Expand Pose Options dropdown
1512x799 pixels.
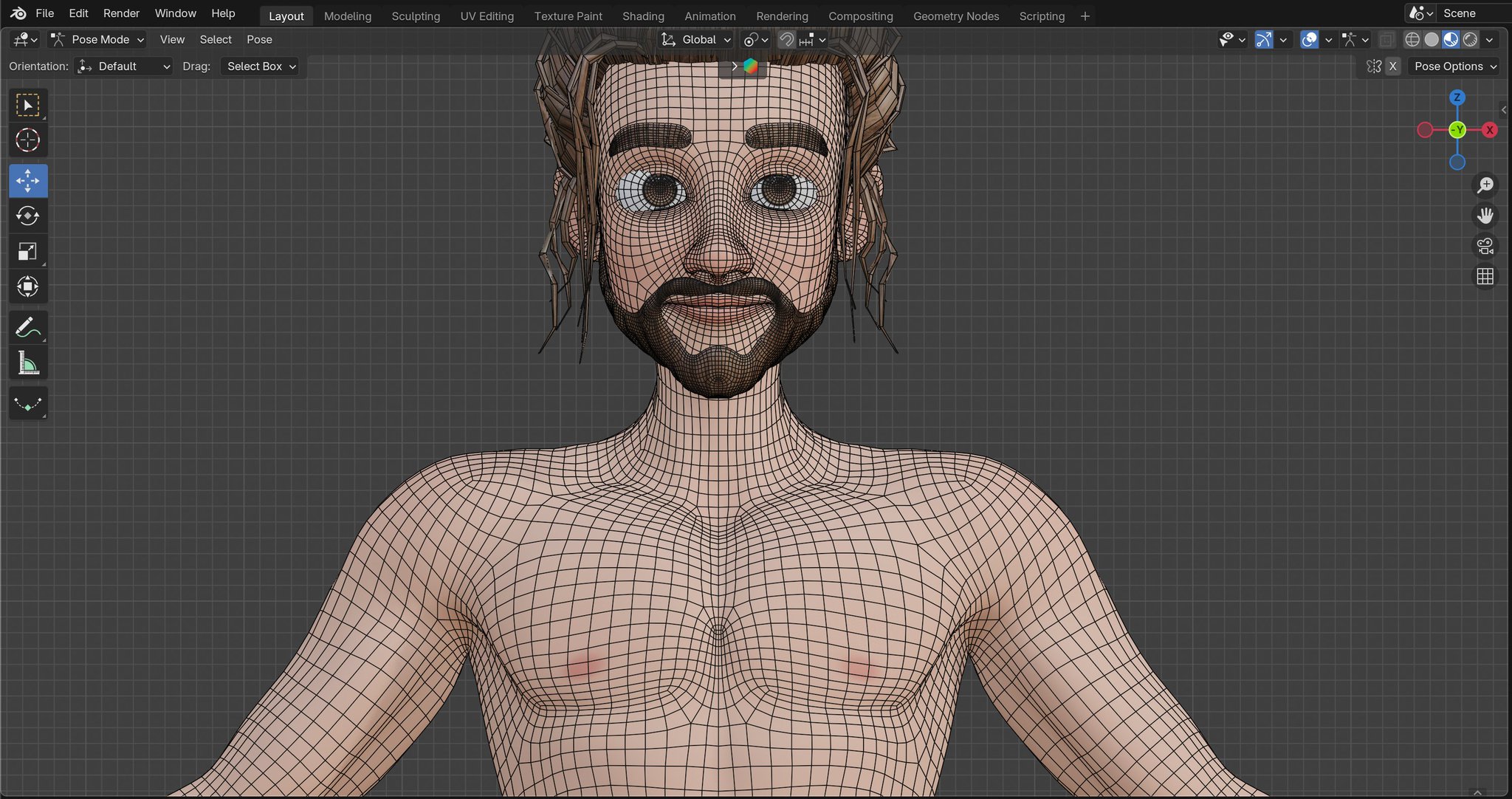click(x=1454, y=66)
